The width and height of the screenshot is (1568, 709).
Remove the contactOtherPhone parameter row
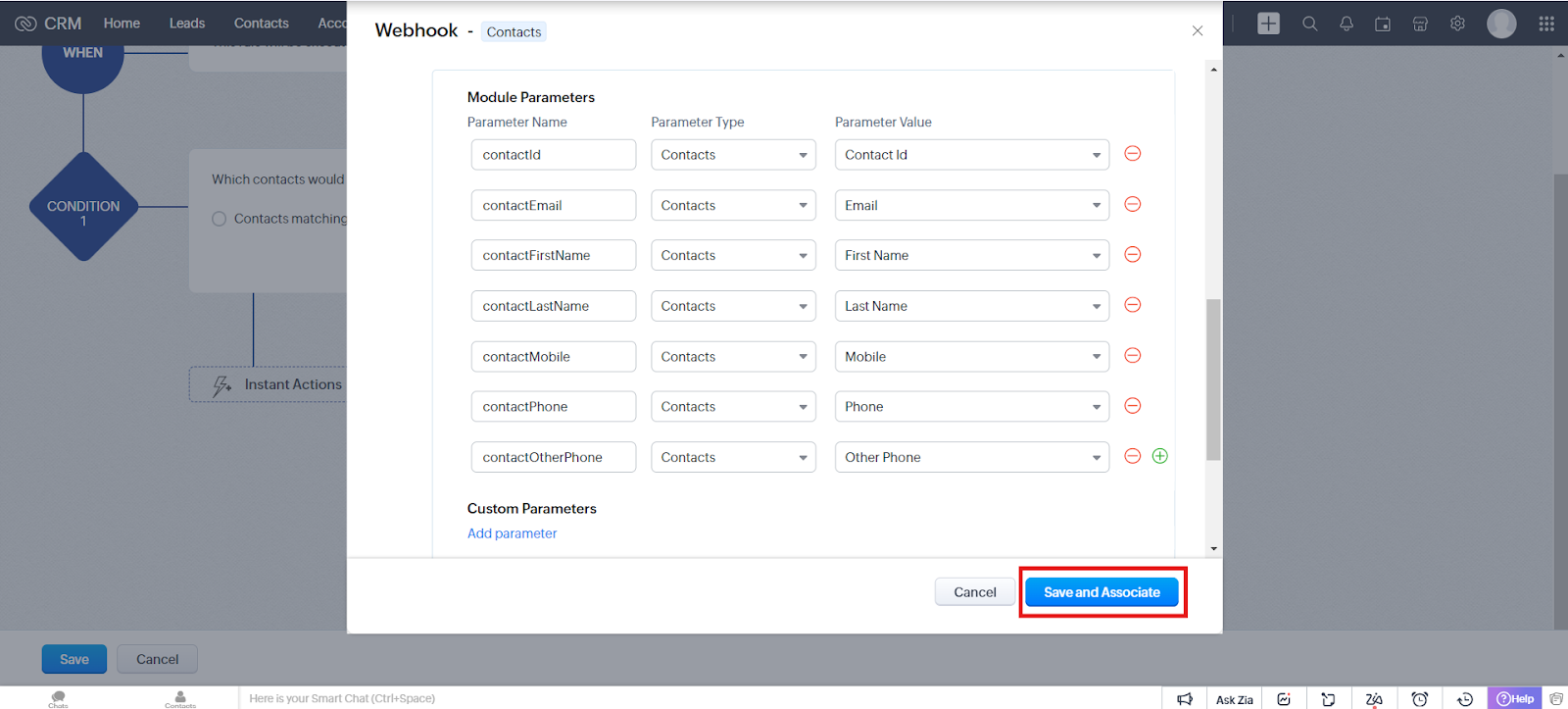click(1132, 456)
